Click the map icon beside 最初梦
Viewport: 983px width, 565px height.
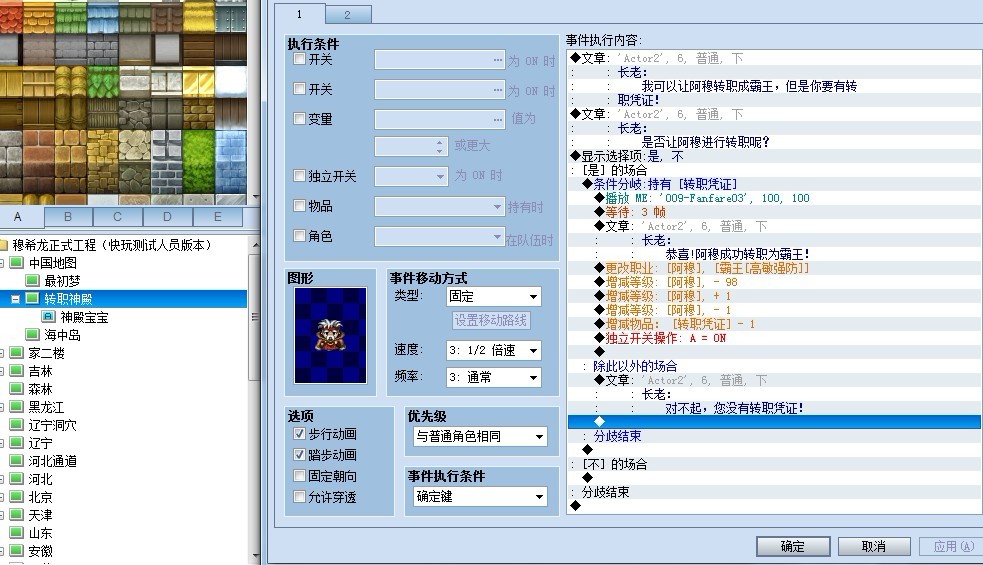(33, 280)
